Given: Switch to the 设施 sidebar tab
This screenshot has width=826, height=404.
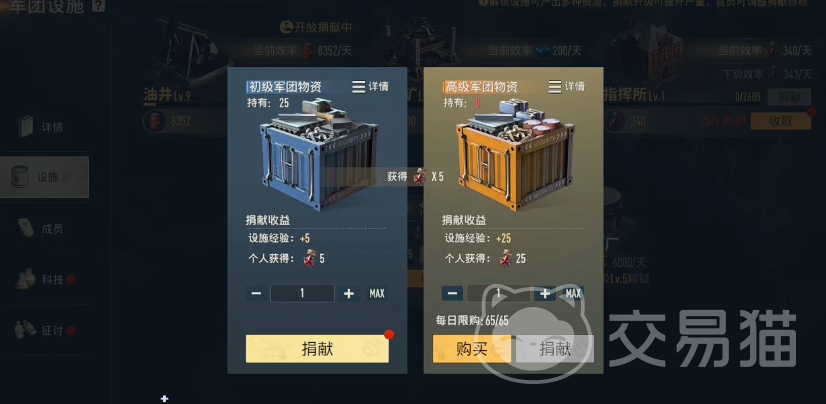Looking at the screenshot, I should click(44, 177).
